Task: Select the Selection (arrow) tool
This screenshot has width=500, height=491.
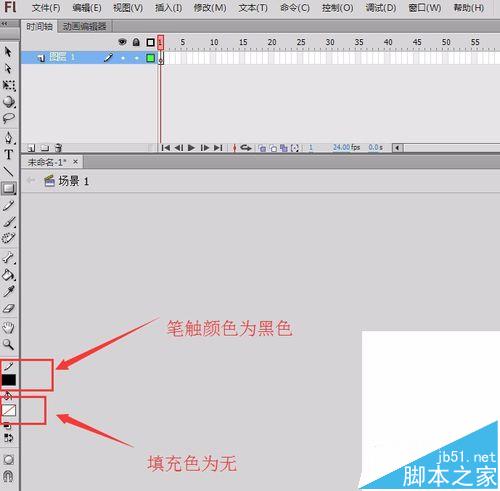Action: click(8, 52)
